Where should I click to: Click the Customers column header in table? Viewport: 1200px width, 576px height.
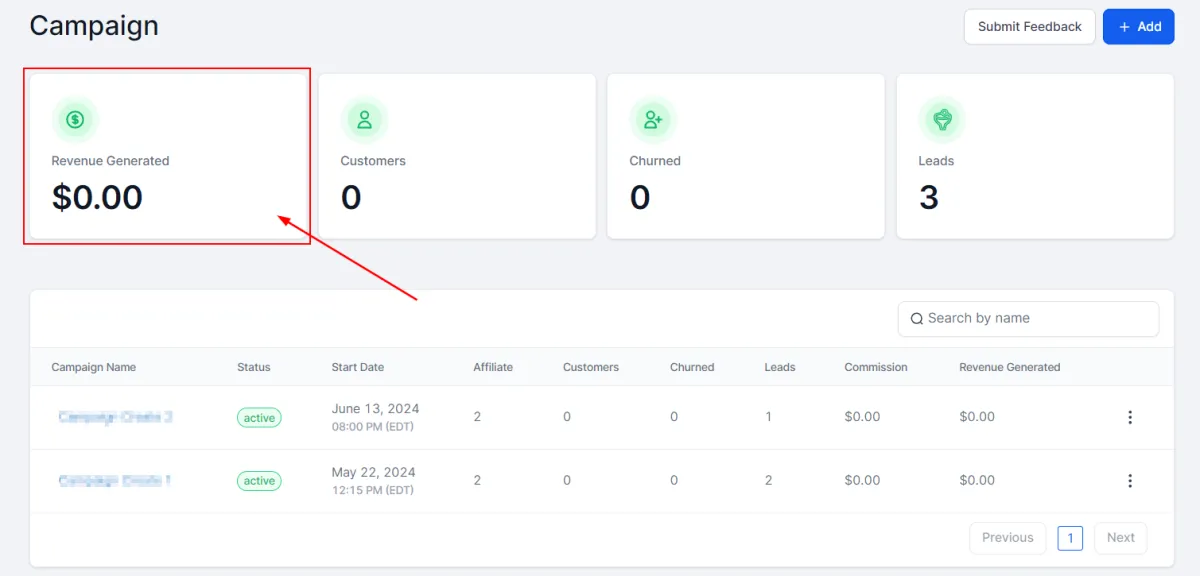coord(591,367)
